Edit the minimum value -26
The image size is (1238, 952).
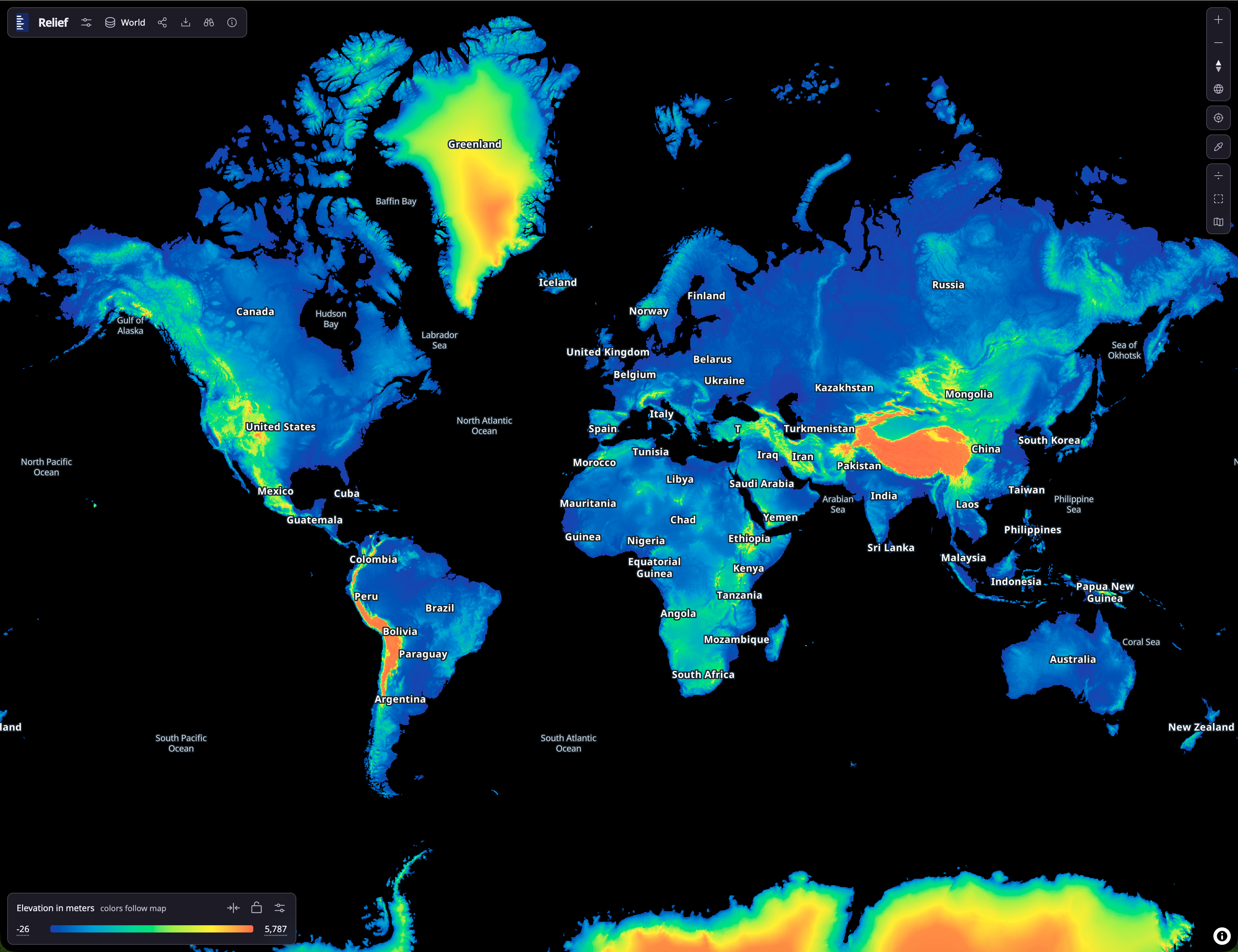click(23, 929)
